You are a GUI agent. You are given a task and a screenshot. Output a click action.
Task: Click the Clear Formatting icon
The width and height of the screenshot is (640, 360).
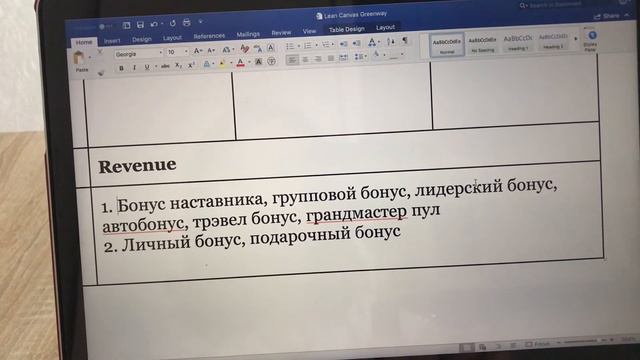(x=245, y=48)
